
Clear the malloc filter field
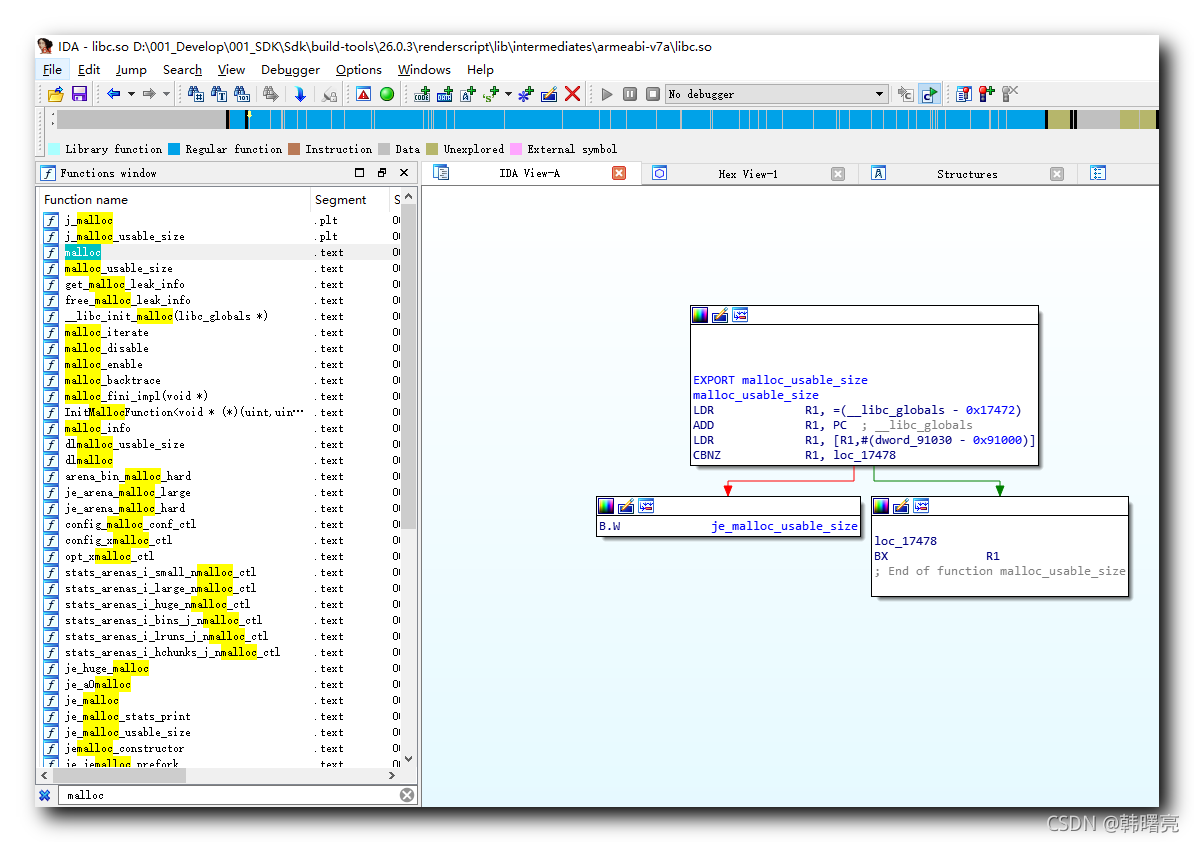pyautogui.click(x=407, y=795)
